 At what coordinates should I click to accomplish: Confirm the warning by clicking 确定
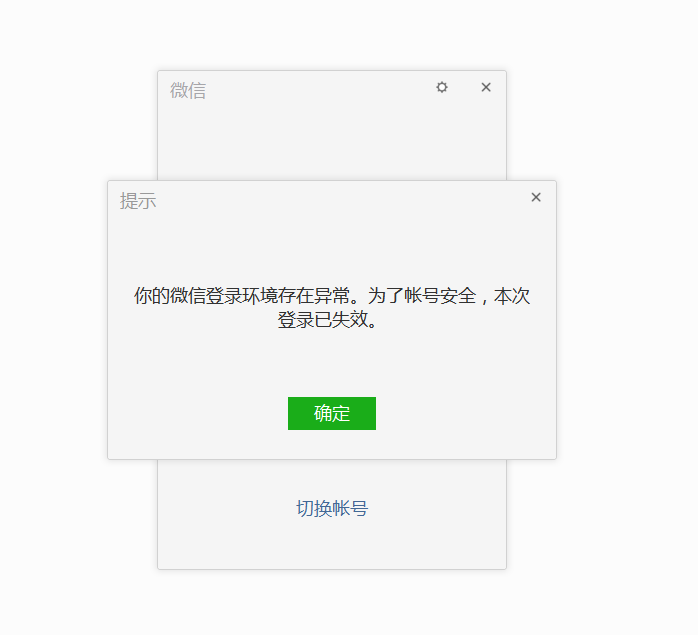pyautogui.click(x=332, y=413)
